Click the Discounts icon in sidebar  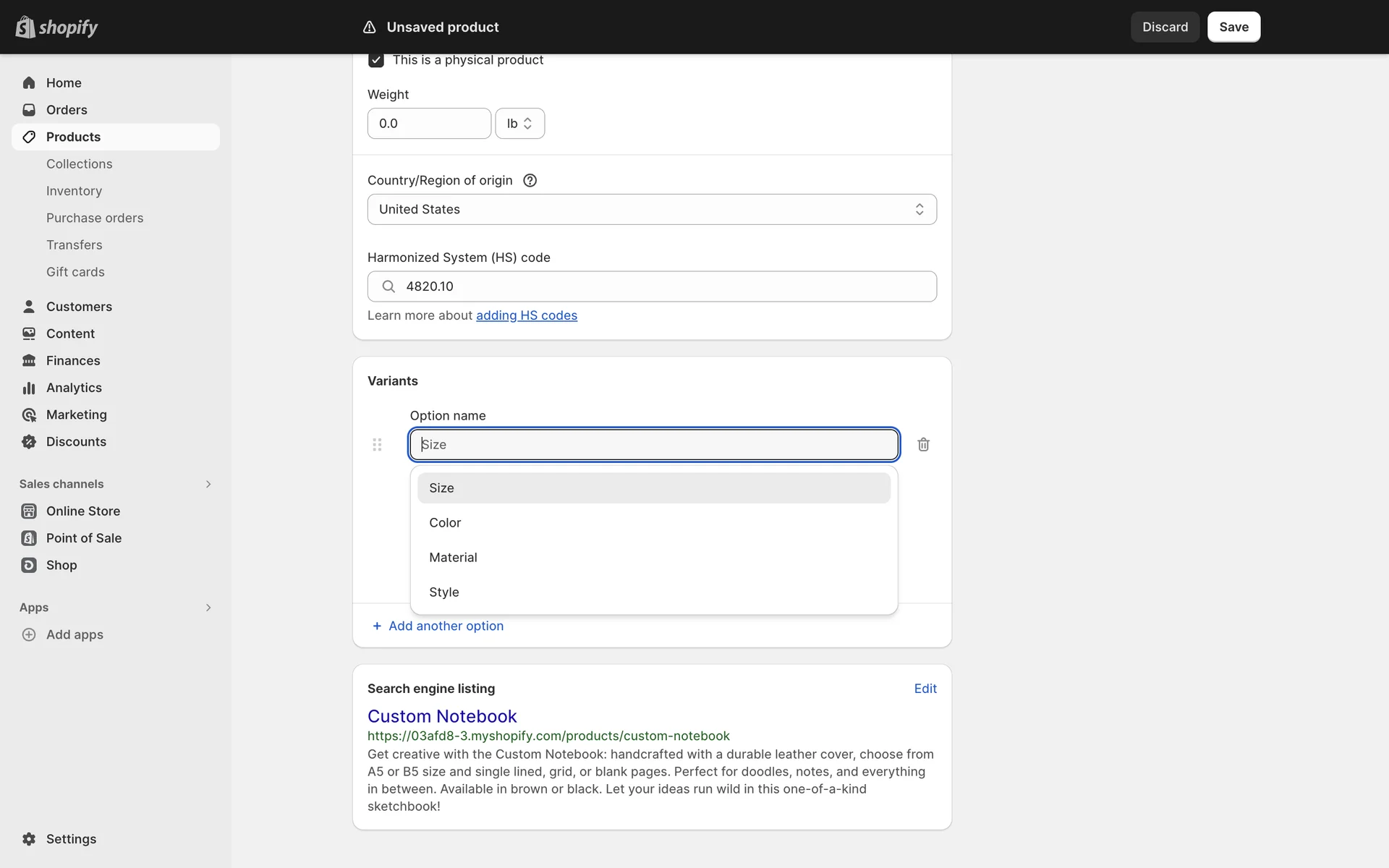(29, 442)
